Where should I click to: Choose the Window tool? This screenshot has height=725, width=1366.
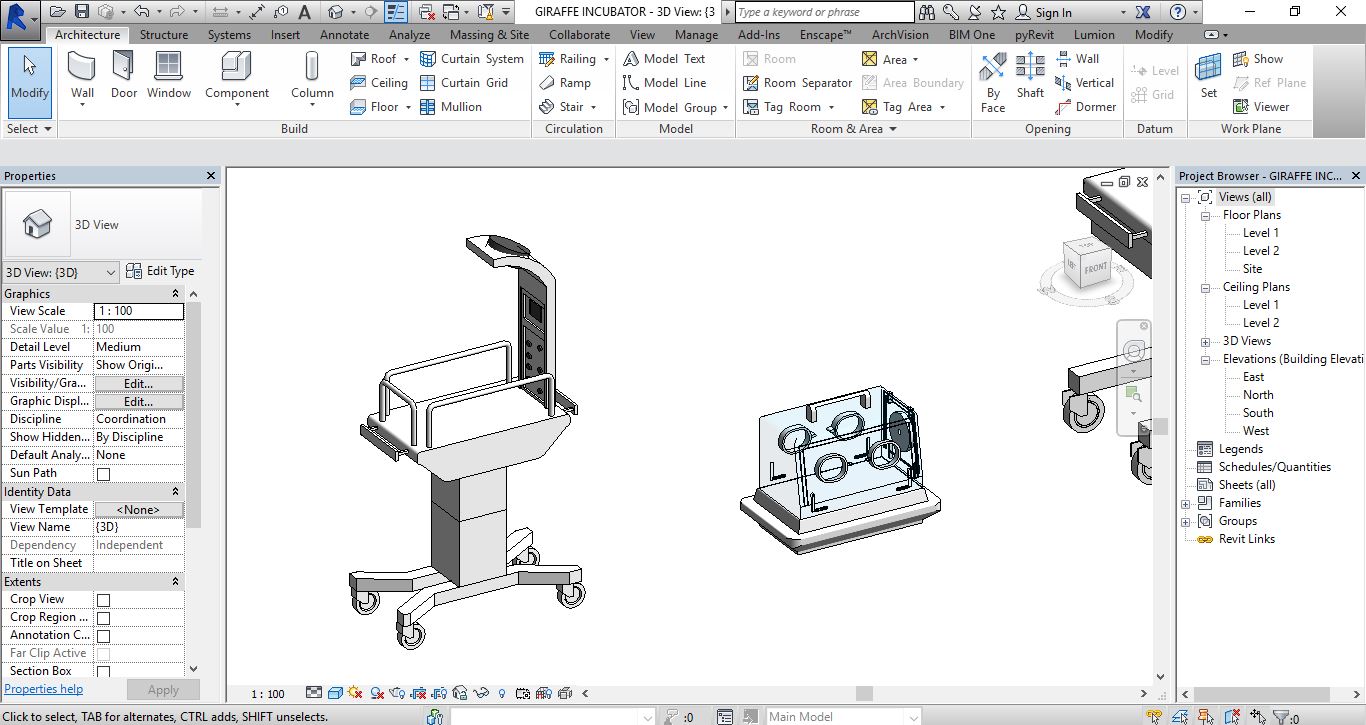(x=169, y=76)
